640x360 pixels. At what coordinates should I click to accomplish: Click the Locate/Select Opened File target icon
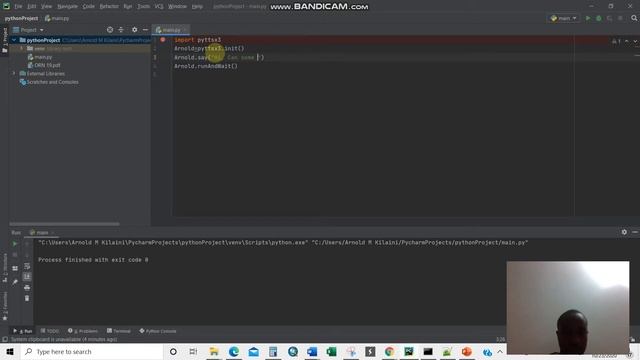[x=110, y=30]
